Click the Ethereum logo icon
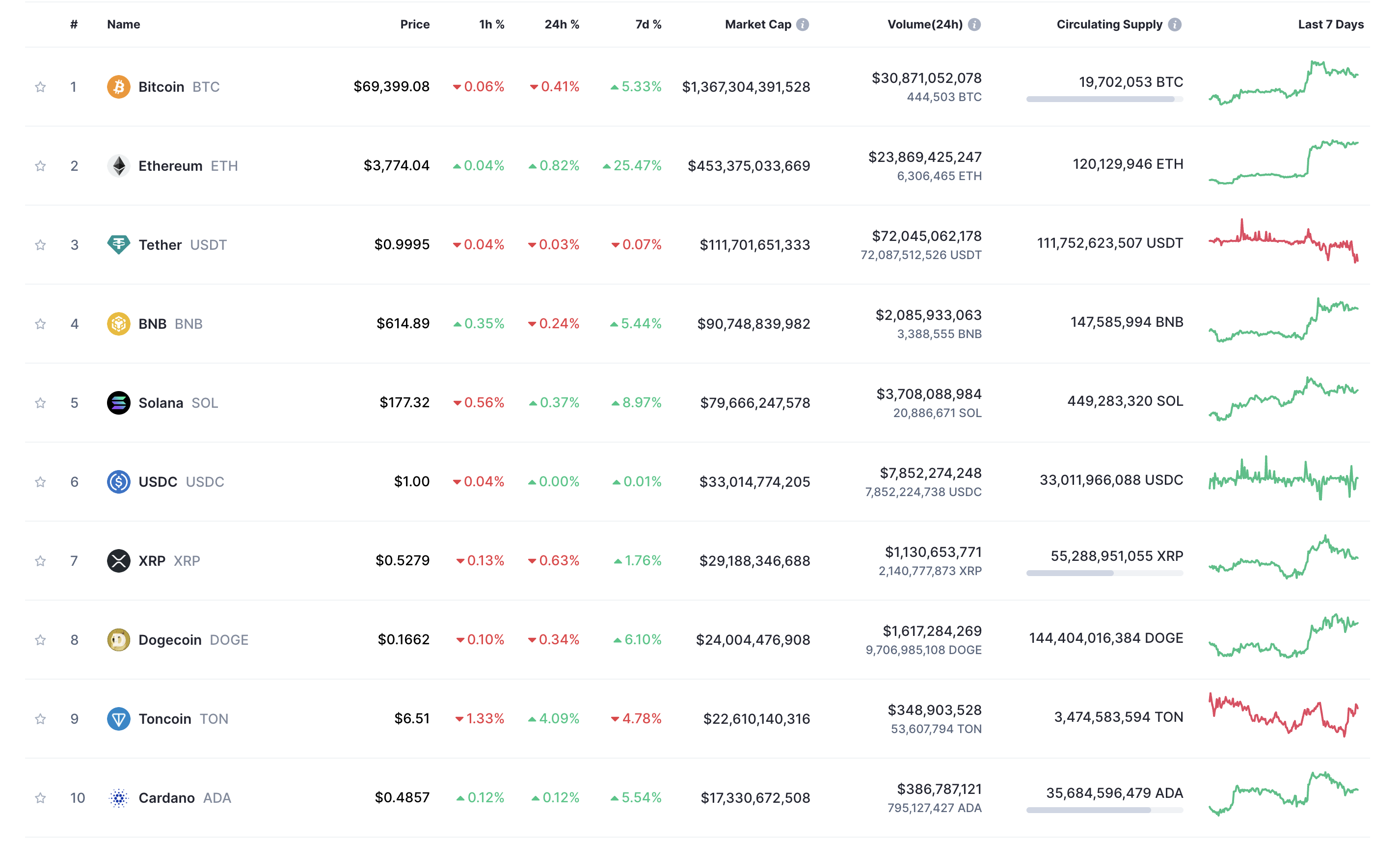 tap(118, 166)
